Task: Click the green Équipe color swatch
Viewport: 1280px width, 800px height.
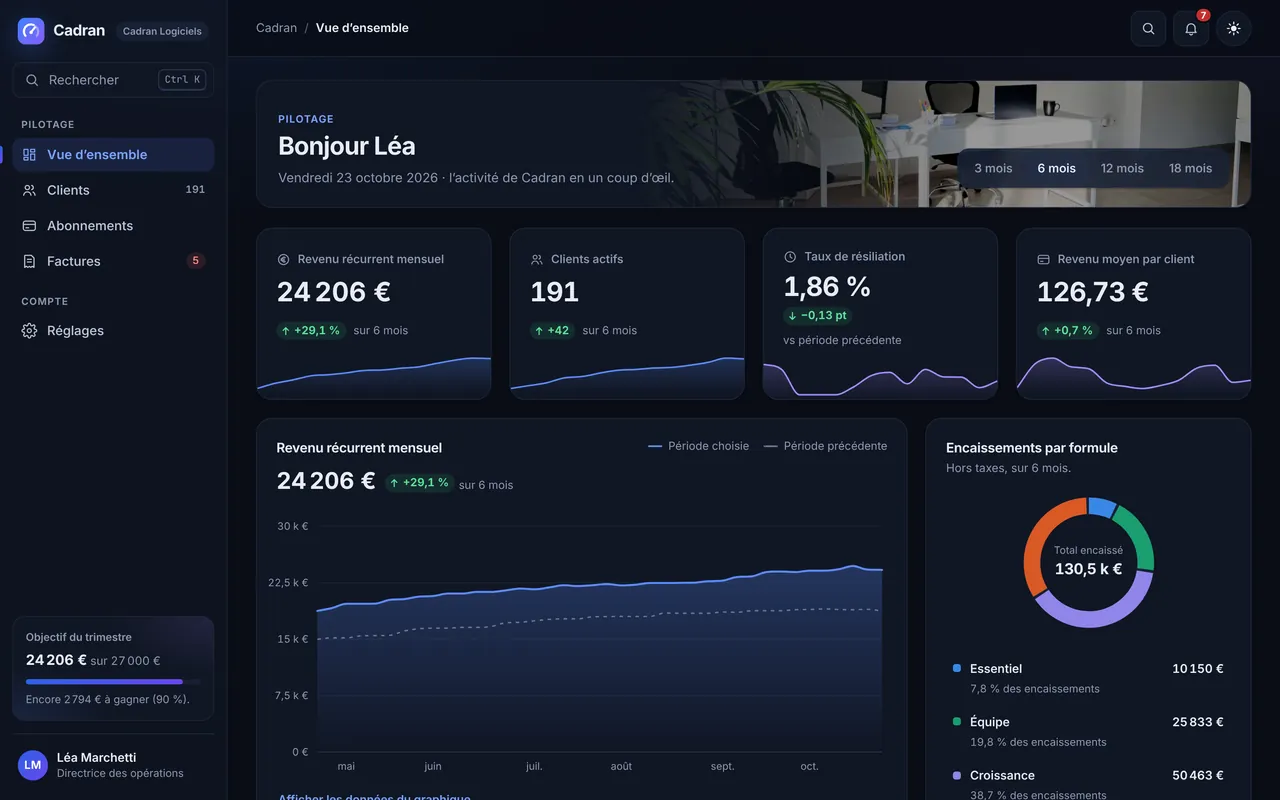Action: [x=957, y=721]
